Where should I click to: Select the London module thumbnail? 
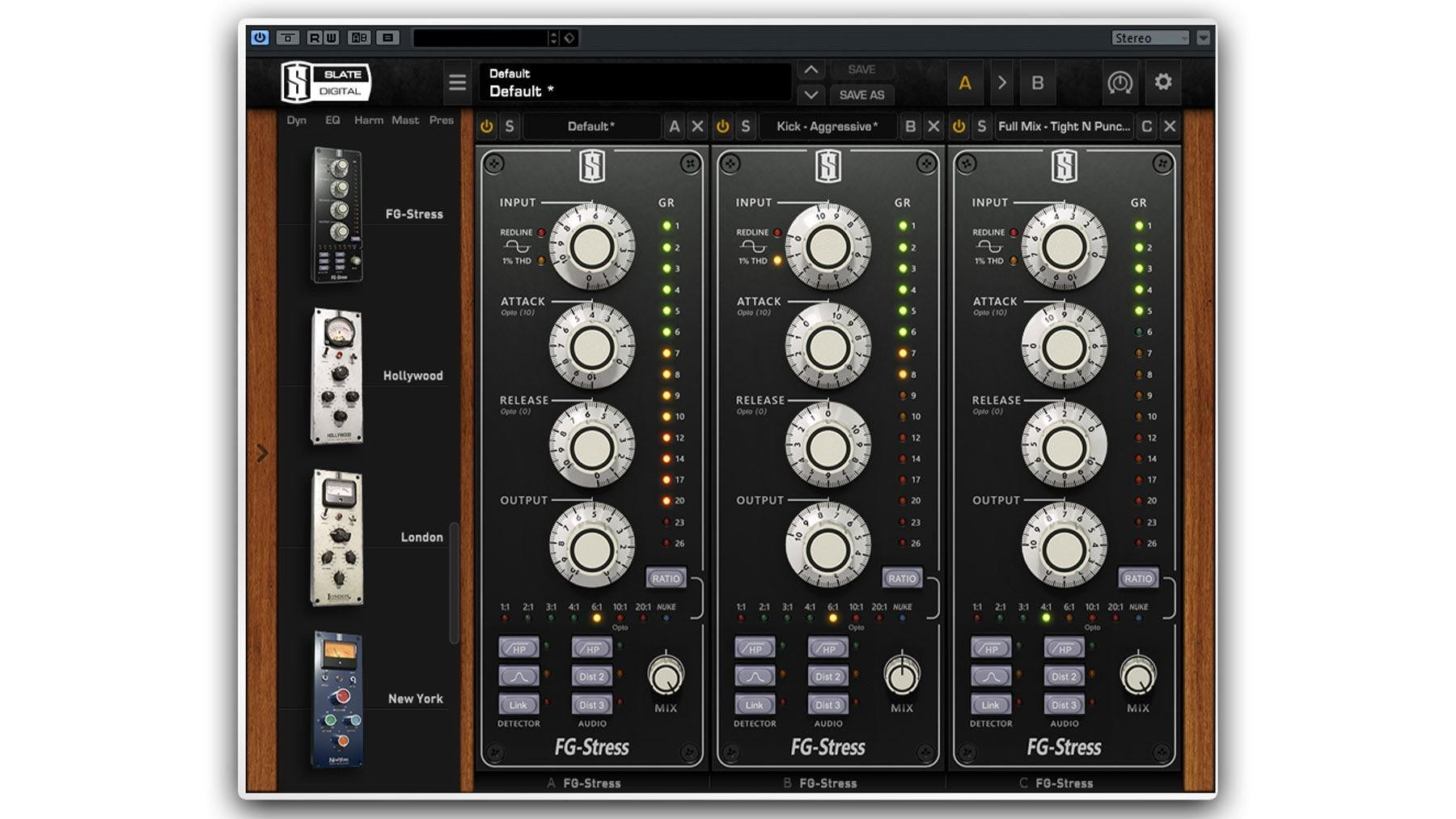click(337, 537)
